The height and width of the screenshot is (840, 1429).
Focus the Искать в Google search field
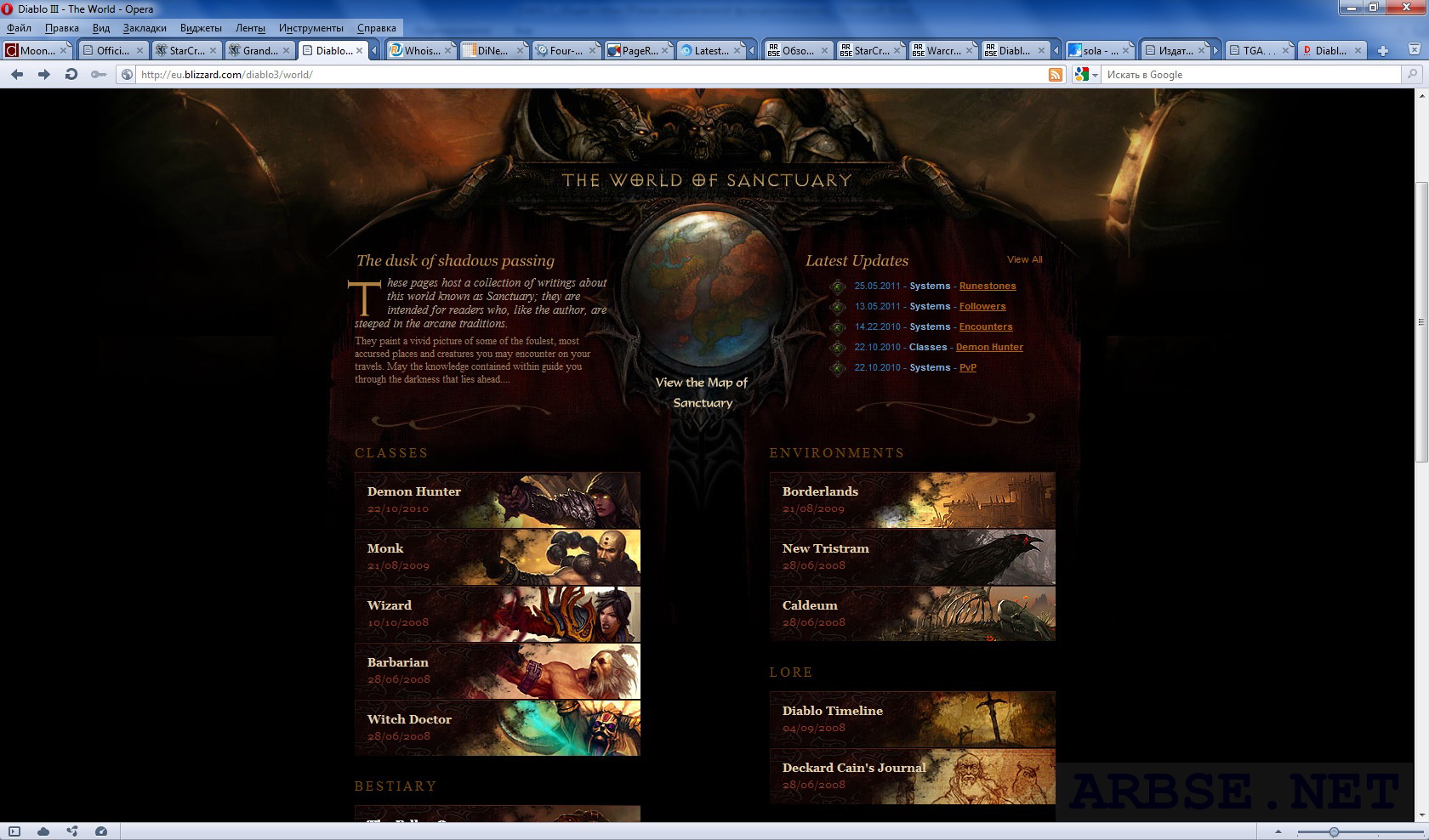[1250, 75]
